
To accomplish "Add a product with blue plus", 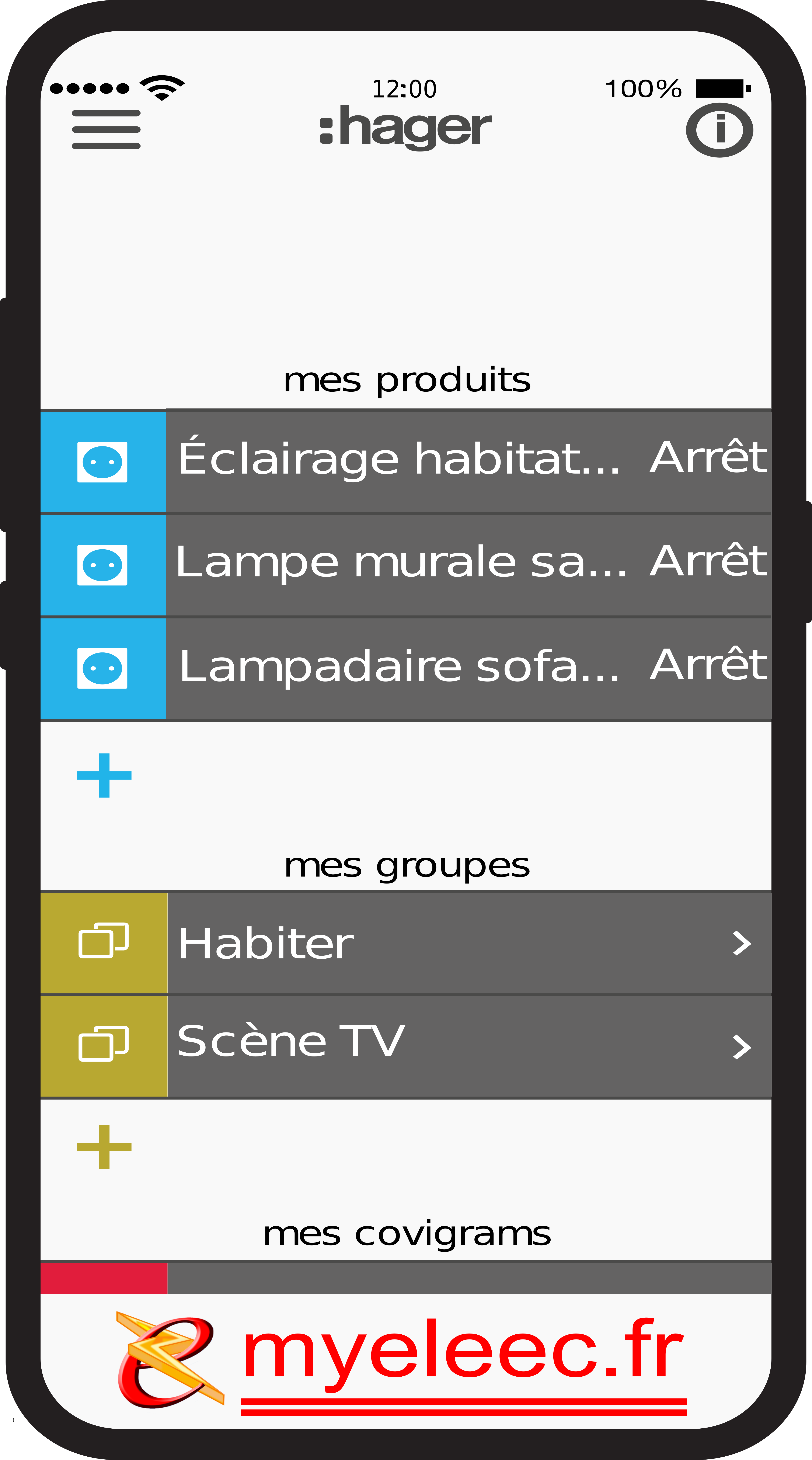I will pos(104,775).
